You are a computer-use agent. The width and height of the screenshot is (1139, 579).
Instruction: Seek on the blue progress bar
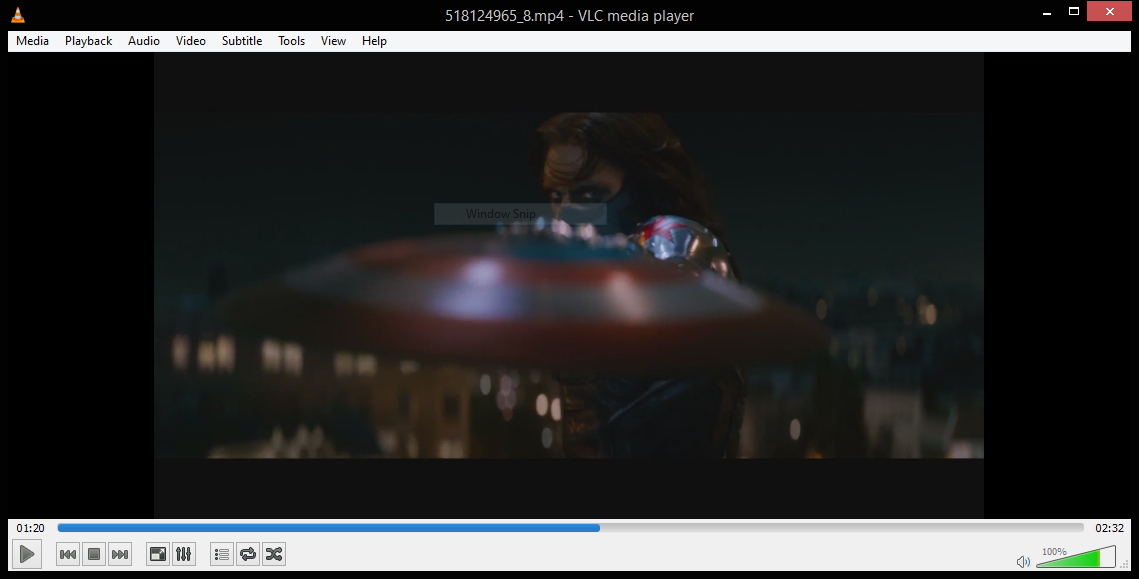[x=570, y=528]
